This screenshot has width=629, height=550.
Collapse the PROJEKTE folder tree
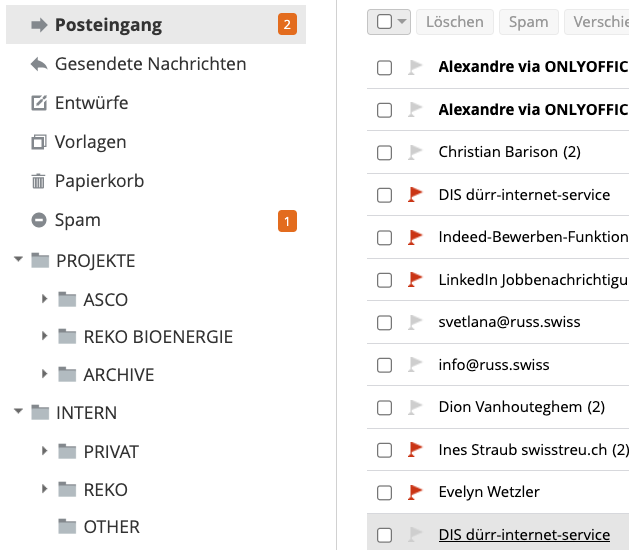click(x=18, y=259)
